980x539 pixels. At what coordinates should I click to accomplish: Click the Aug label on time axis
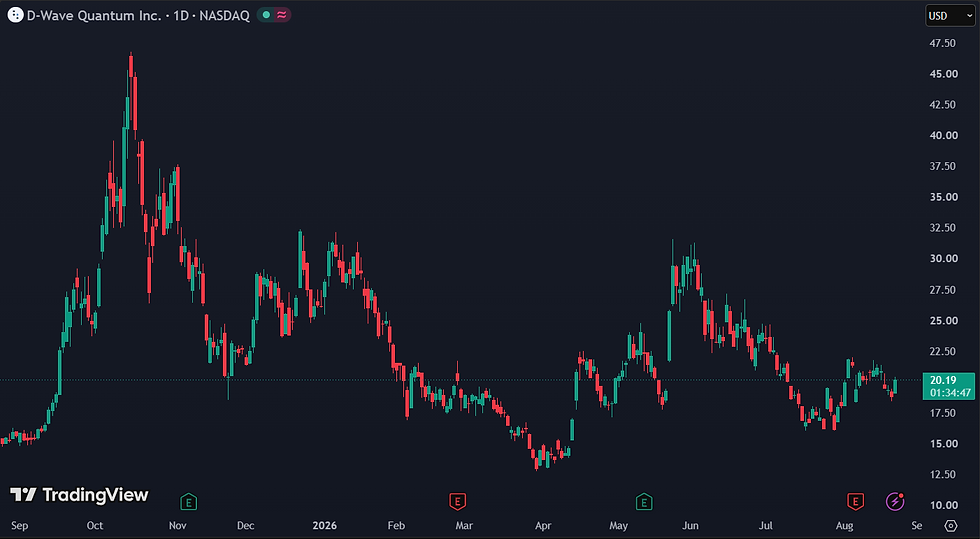point(844,525)
